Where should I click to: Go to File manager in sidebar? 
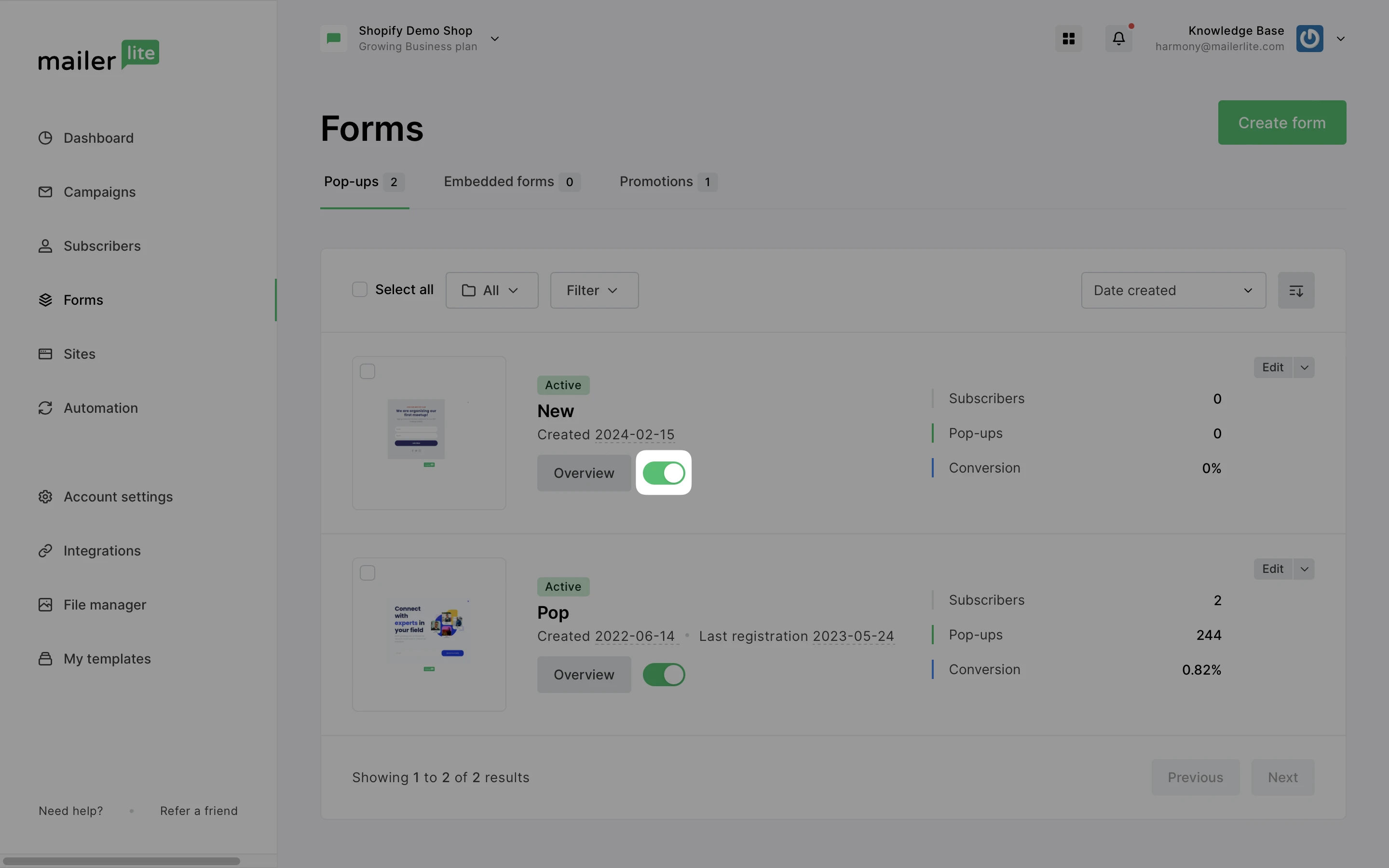[105, 605]
